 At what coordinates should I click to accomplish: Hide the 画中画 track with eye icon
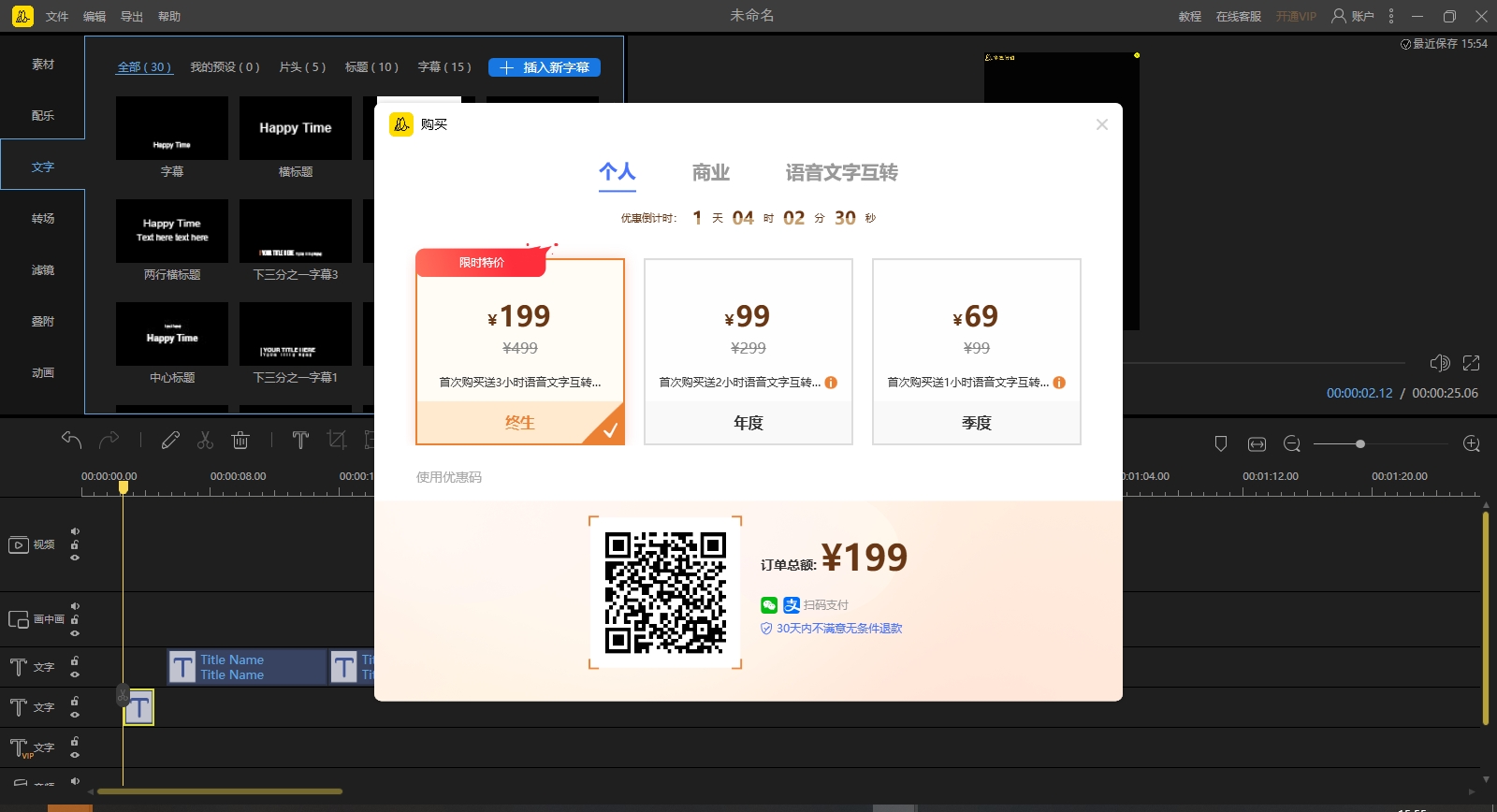(75, 632)
